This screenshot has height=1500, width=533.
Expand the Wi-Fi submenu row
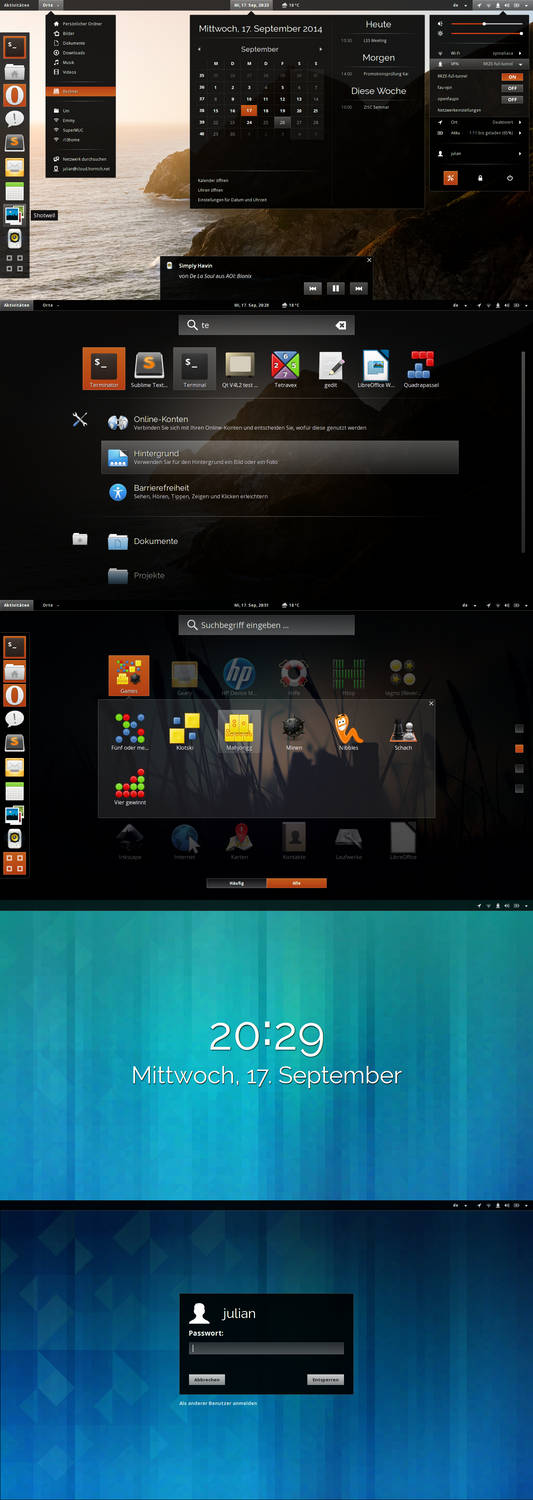(480, 51)
